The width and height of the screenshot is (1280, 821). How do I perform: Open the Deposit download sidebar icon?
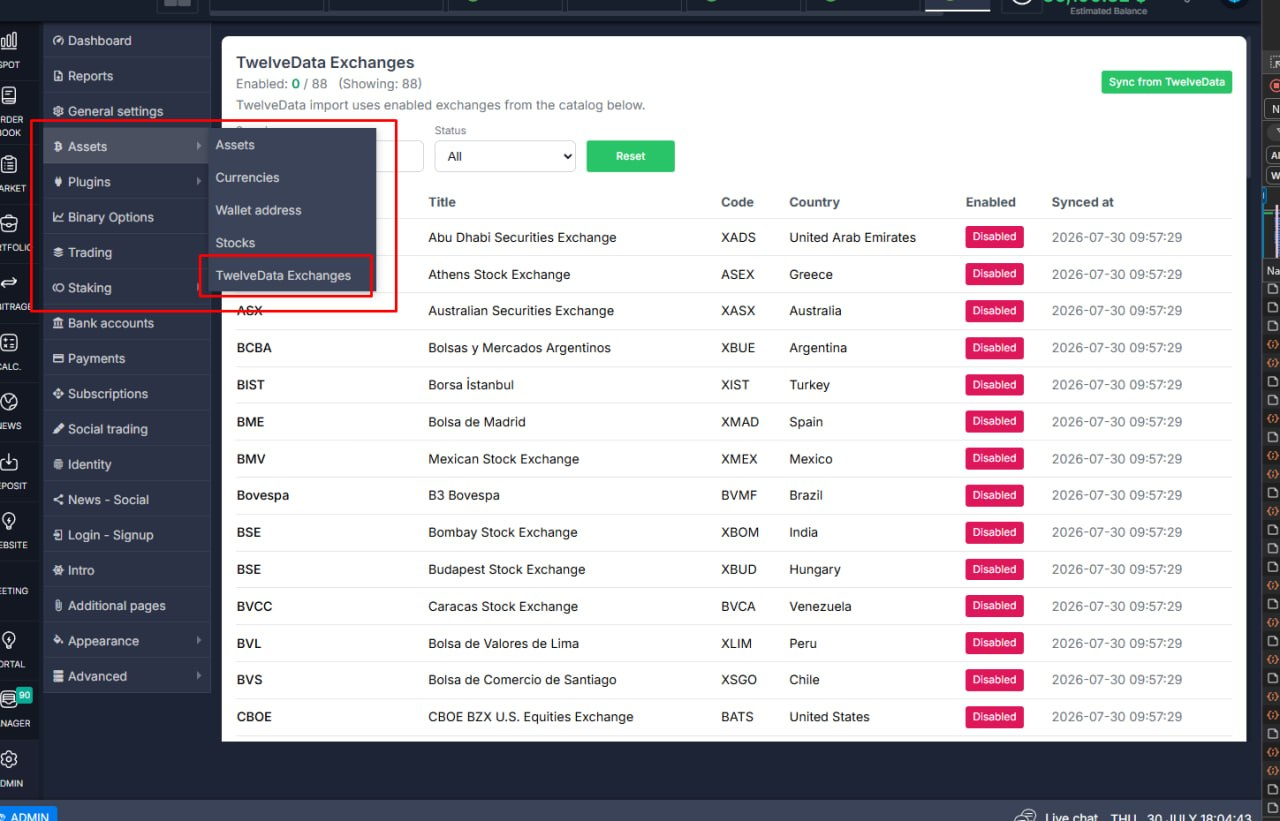[x=9, y=462]
